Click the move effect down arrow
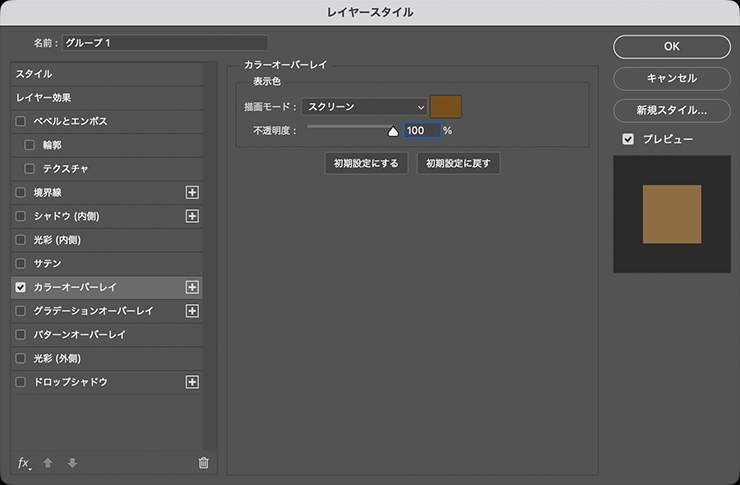The height and width of the screenshot is (485, 740). point(72,463)
